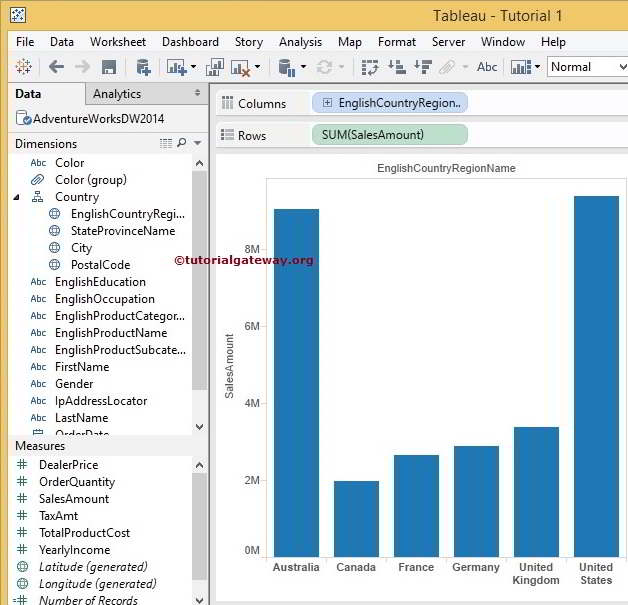Switch to the Analytics tab
This screenshot has height=605, width=628.
tap(117, 94)
